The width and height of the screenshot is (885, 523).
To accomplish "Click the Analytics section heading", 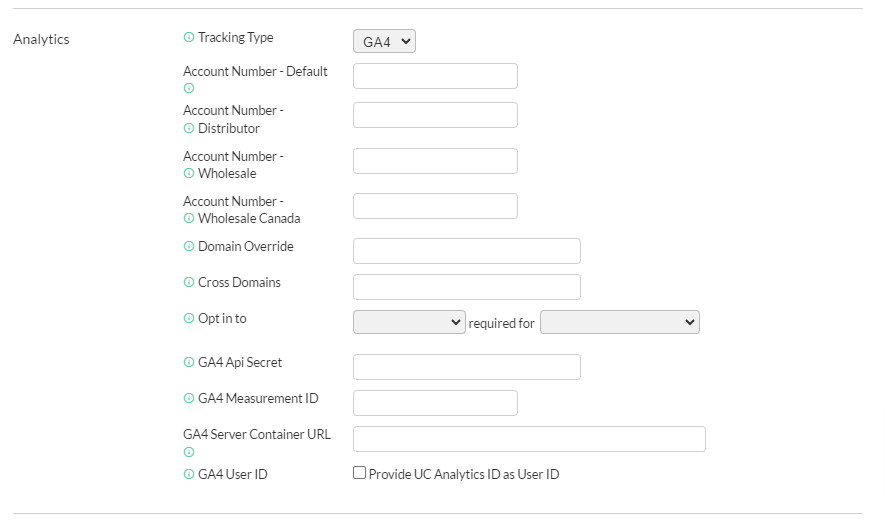I will 41,39.
